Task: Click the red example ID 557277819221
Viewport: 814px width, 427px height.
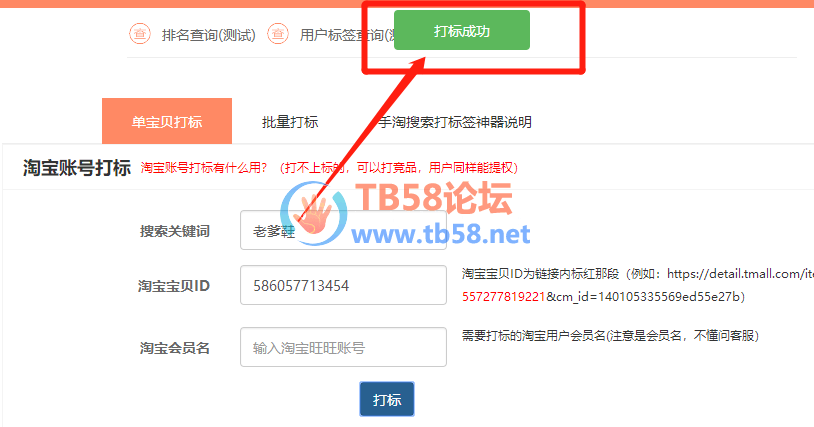Action: click(x=504, y=296)
